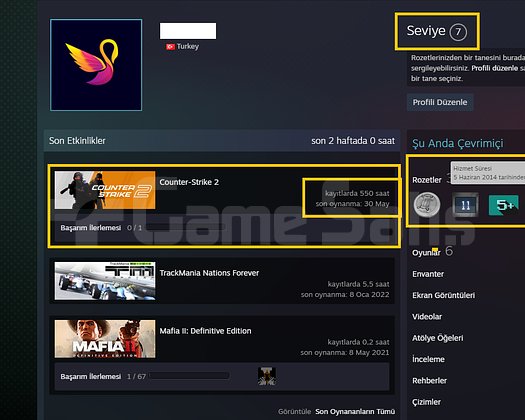Open Counter-Strike 2 game banner
The image size is (525, 420).
pyautogui.click(x=105, y=190)
